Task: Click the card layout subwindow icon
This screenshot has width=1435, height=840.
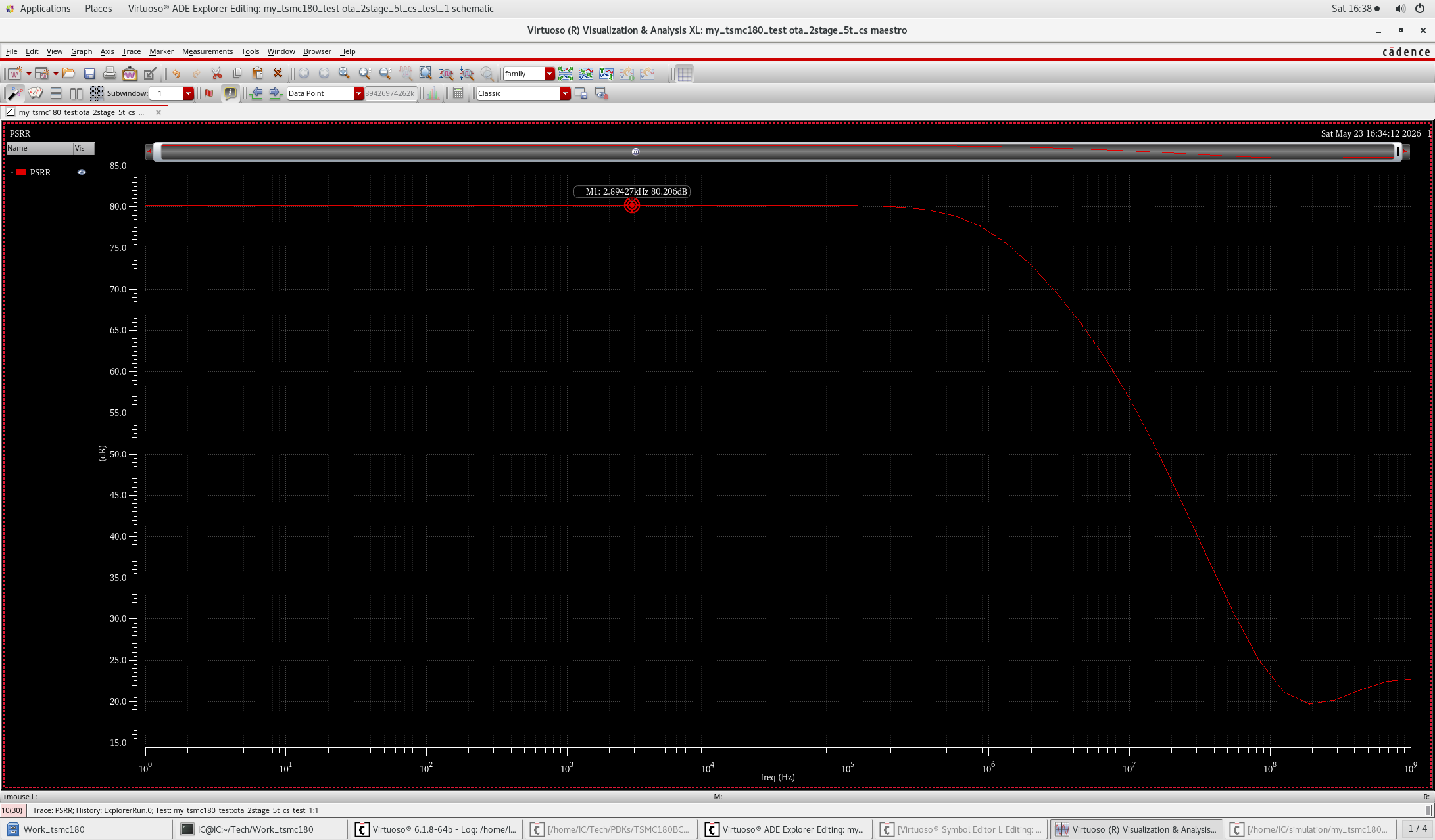Action: tap(36, 93)
